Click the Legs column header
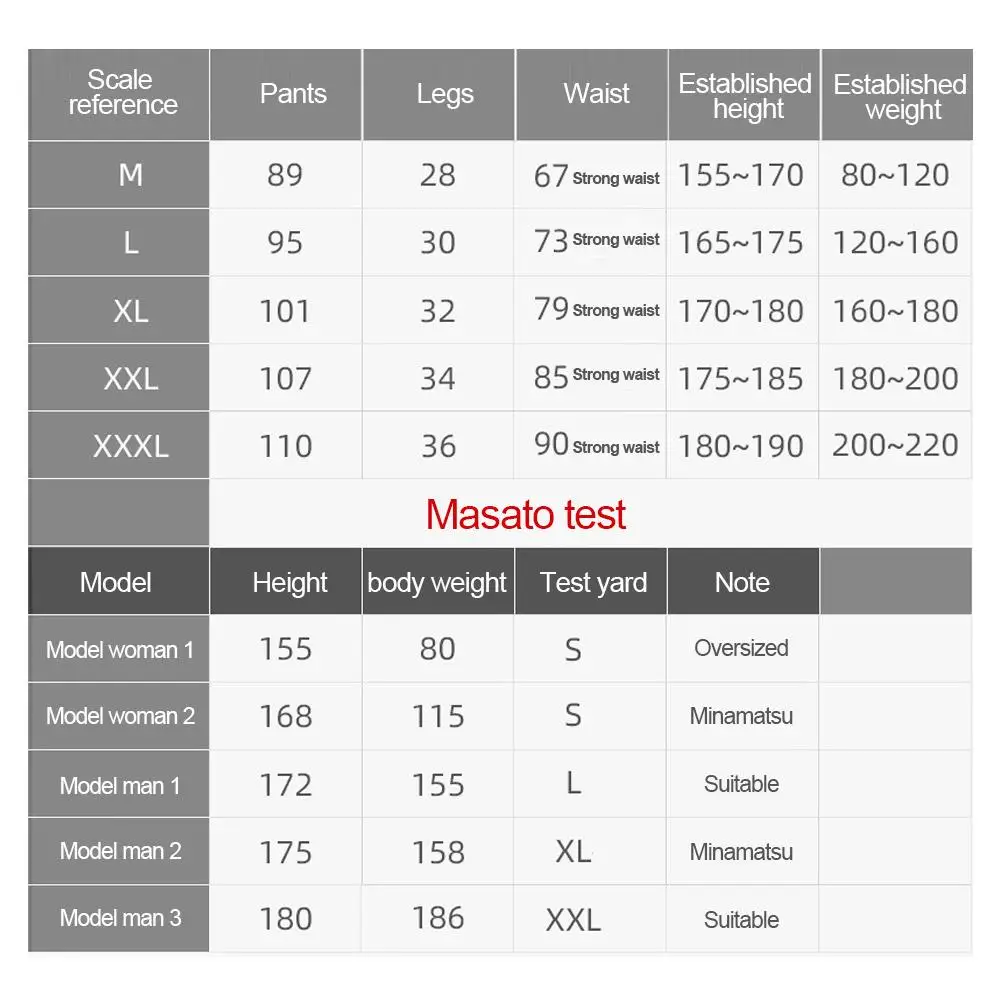The width and height of the screenshot is (1000, 1000). 444,95
